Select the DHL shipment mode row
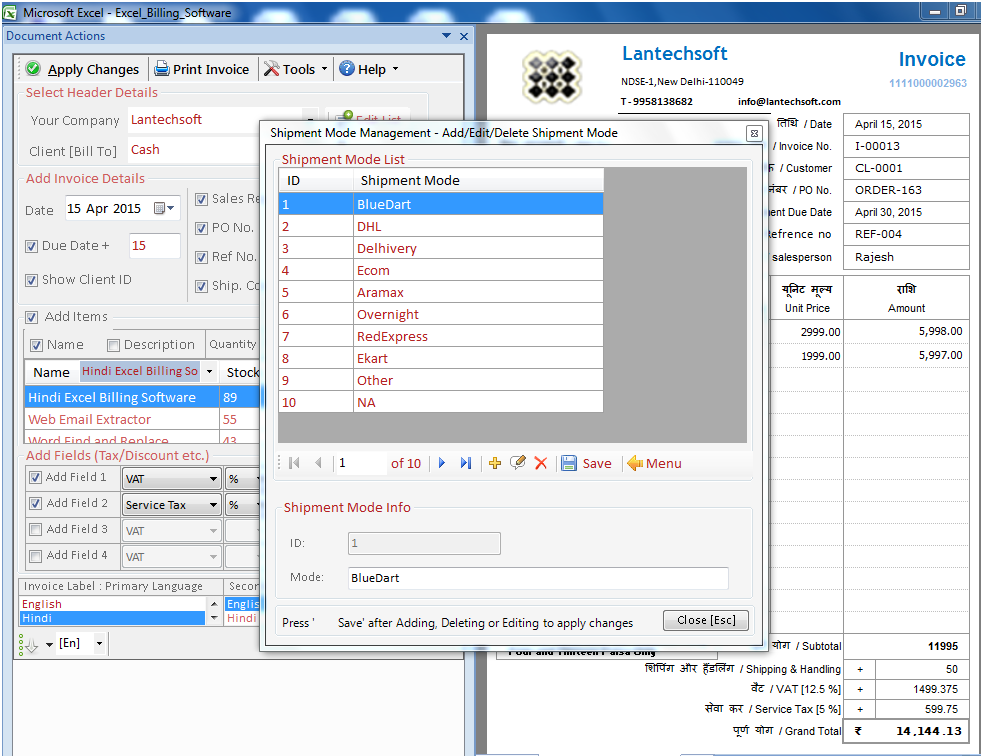 (x=440, y=227)
